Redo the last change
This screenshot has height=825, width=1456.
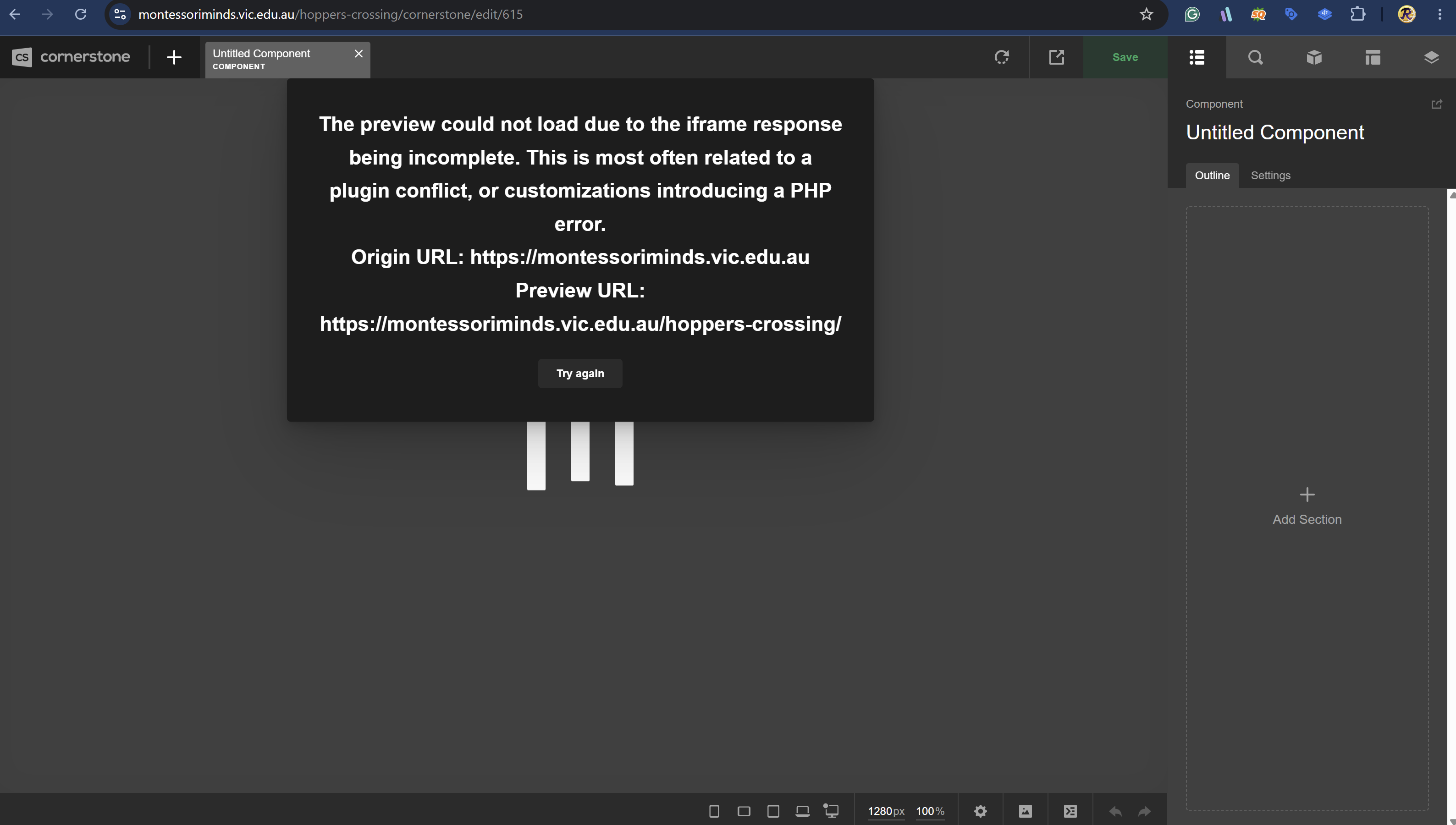pyautogui.click(x=1144, y=811)
